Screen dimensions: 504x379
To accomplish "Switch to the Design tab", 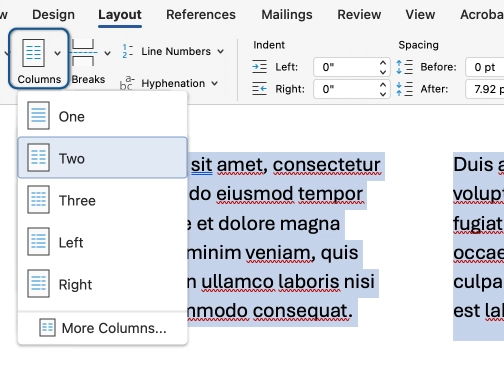I will [53, 15].
